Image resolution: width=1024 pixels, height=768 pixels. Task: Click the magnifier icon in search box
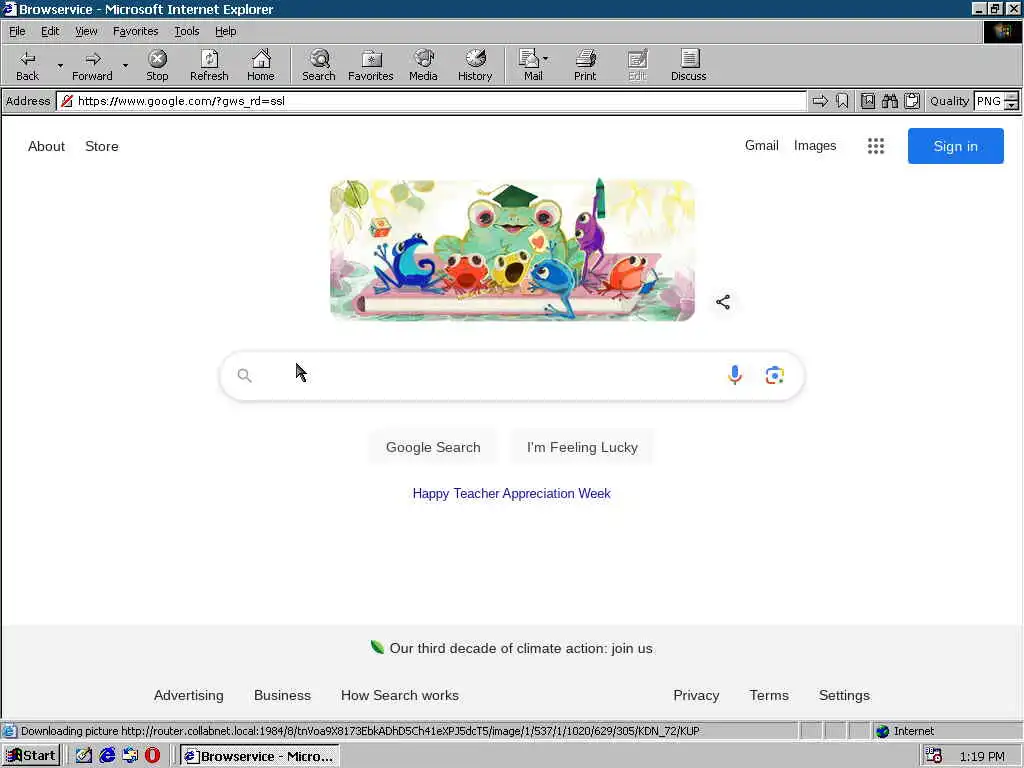(244, 376)
